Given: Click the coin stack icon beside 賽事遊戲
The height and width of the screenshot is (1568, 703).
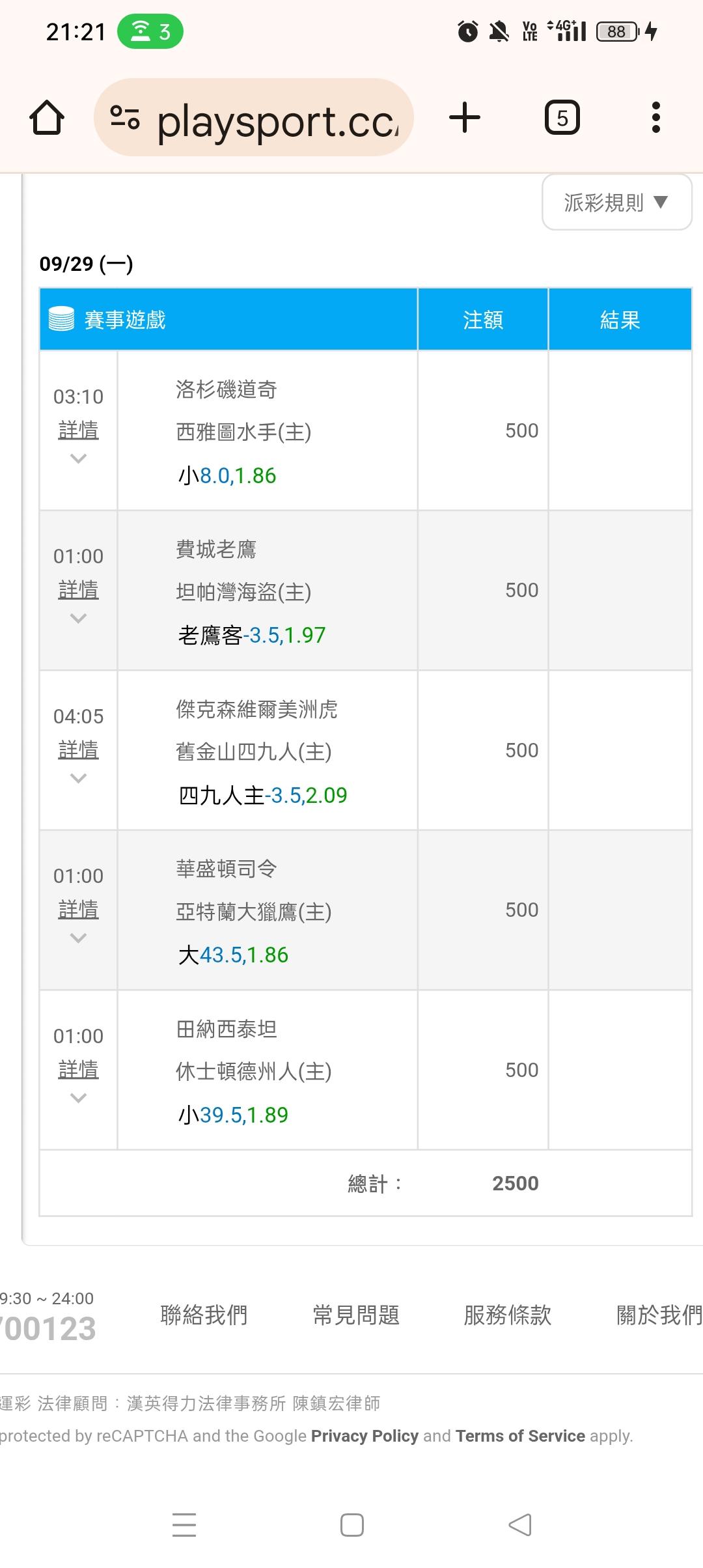Looking at the screenshot, I should point(61,319).
